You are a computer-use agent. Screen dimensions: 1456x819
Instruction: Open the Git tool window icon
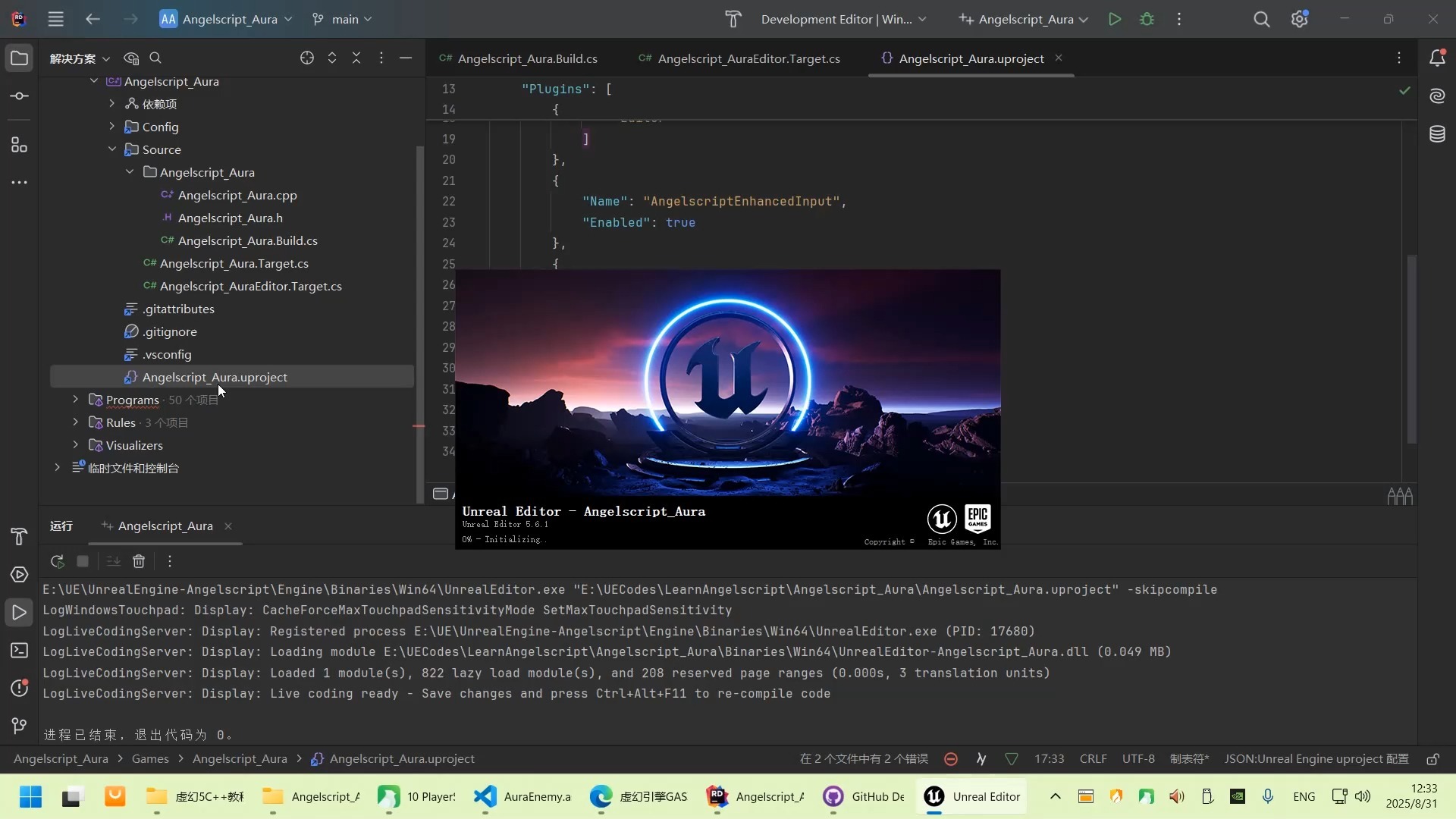pyautogui.click(x=19, y=726)
